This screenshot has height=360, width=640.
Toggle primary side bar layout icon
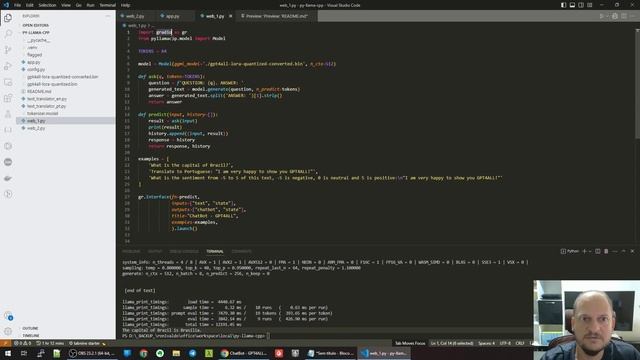(563, 5)
